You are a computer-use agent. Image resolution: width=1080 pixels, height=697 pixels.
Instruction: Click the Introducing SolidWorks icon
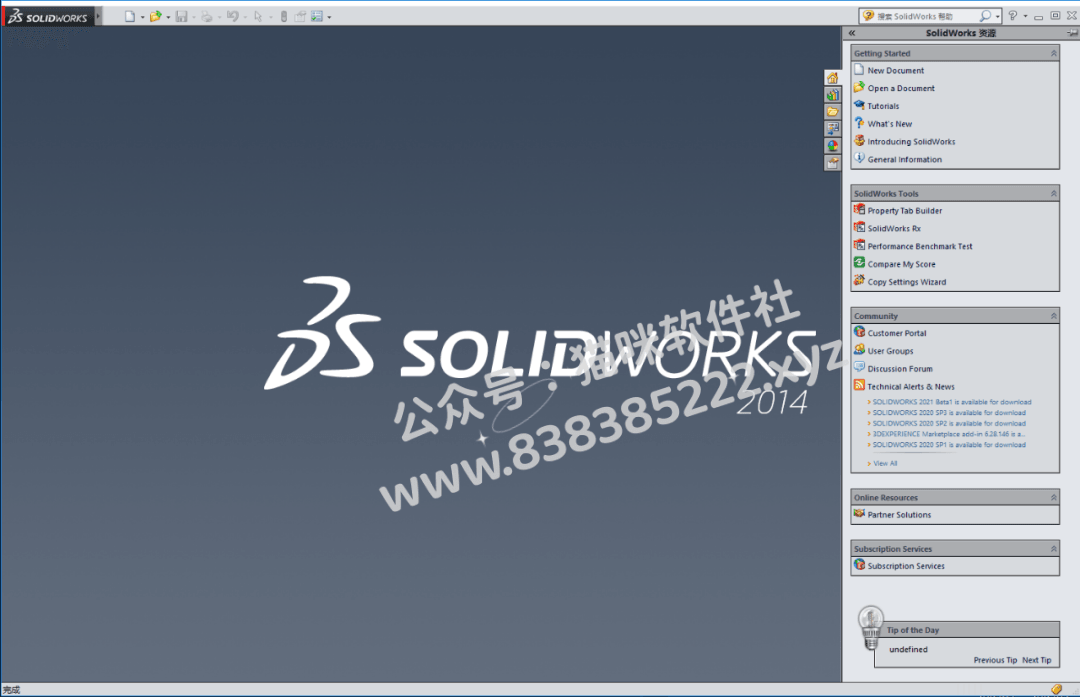(x=859, y=141)
